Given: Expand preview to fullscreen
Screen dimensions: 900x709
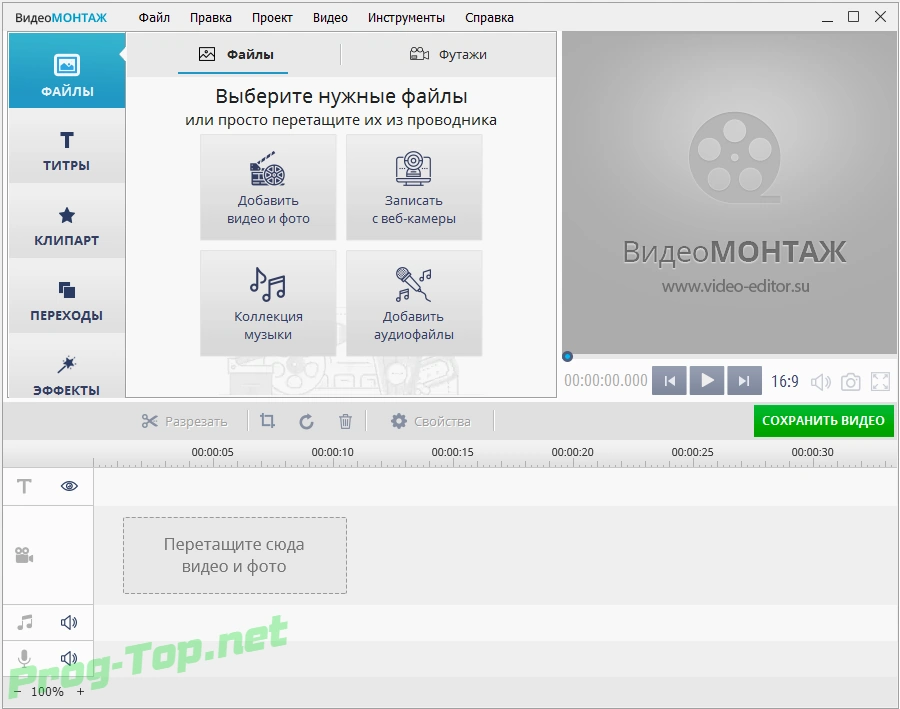Looking at the screenshot, I should [x=880, y=382].
